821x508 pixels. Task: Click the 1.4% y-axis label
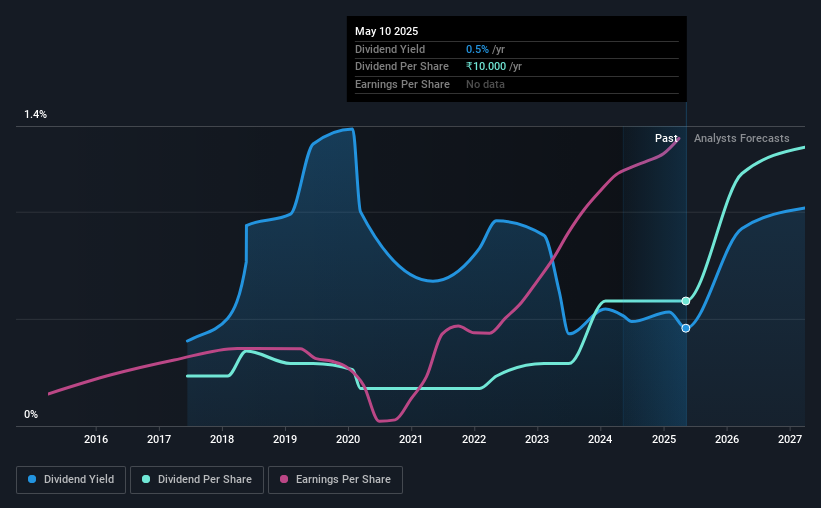tap(35, 115)
